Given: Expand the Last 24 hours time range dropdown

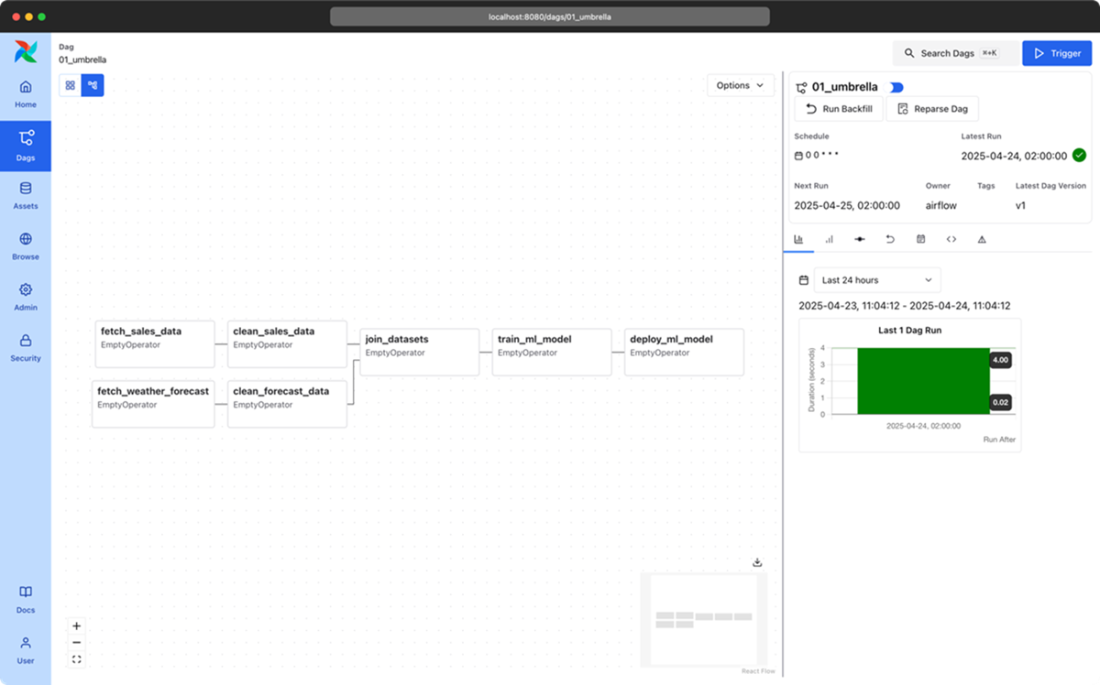Looking at the screenshot, I should coord(877,280).
